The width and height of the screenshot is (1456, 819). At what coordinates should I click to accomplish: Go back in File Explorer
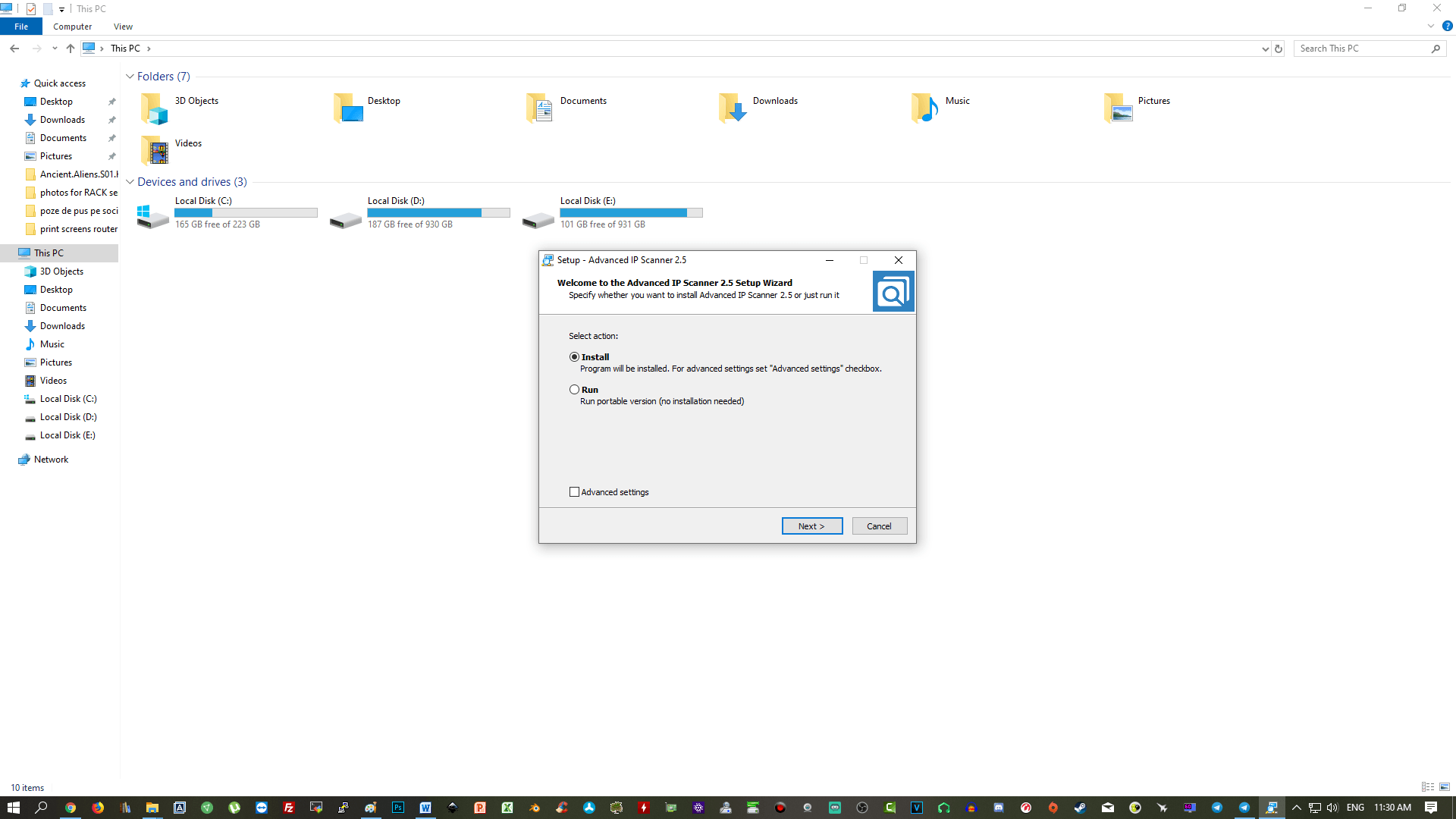pos(14,48)
